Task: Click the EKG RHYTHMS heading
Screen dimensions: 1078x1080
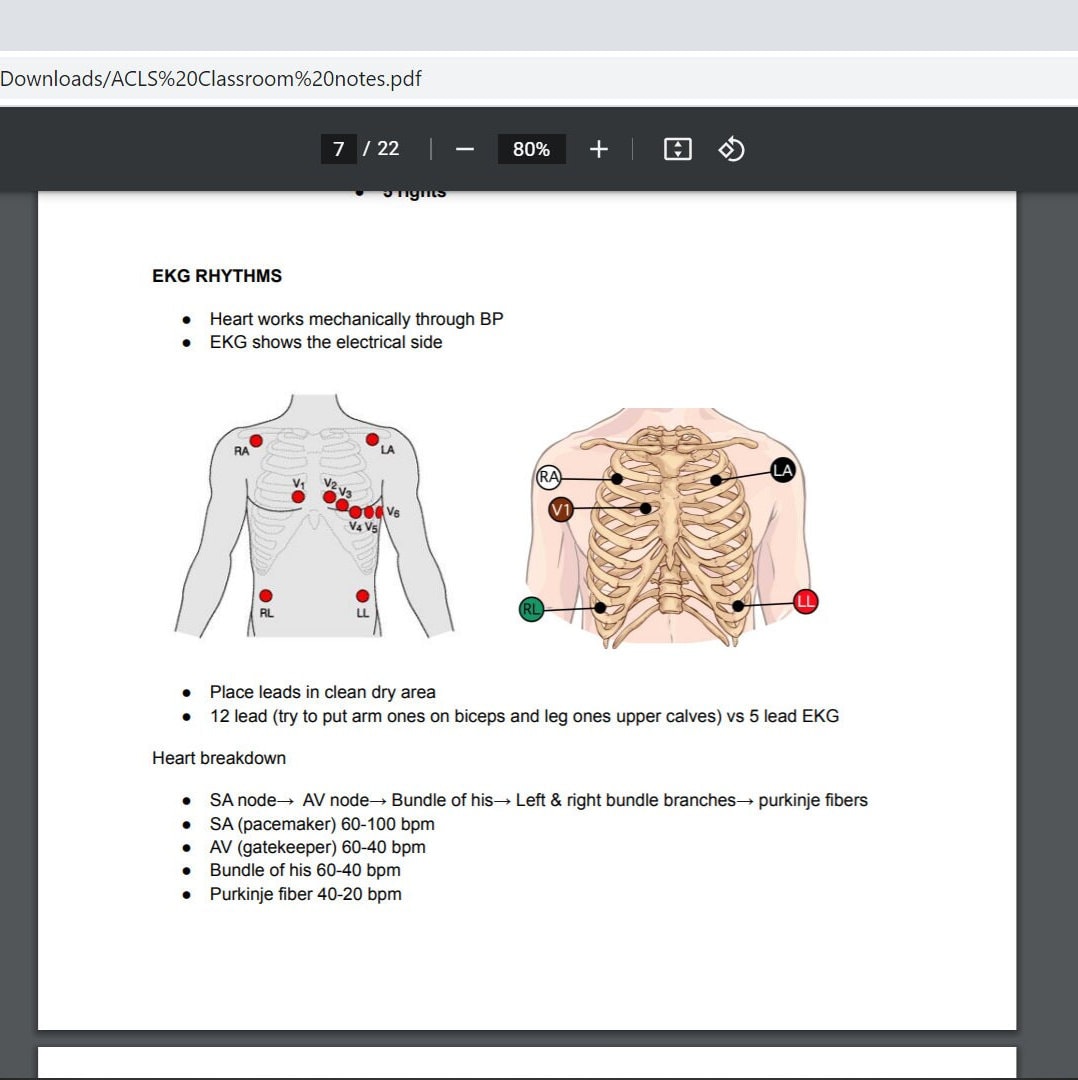Action: 216,276
